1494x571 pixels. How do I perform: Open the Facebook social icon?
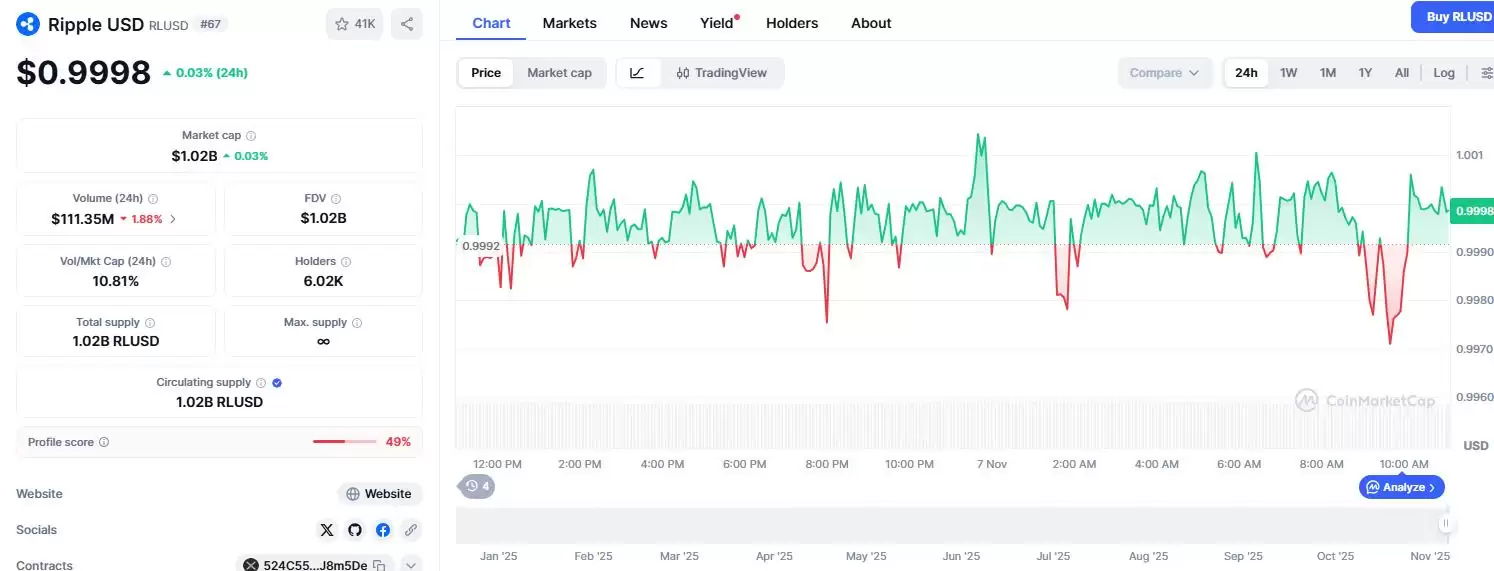click(383, 530)
